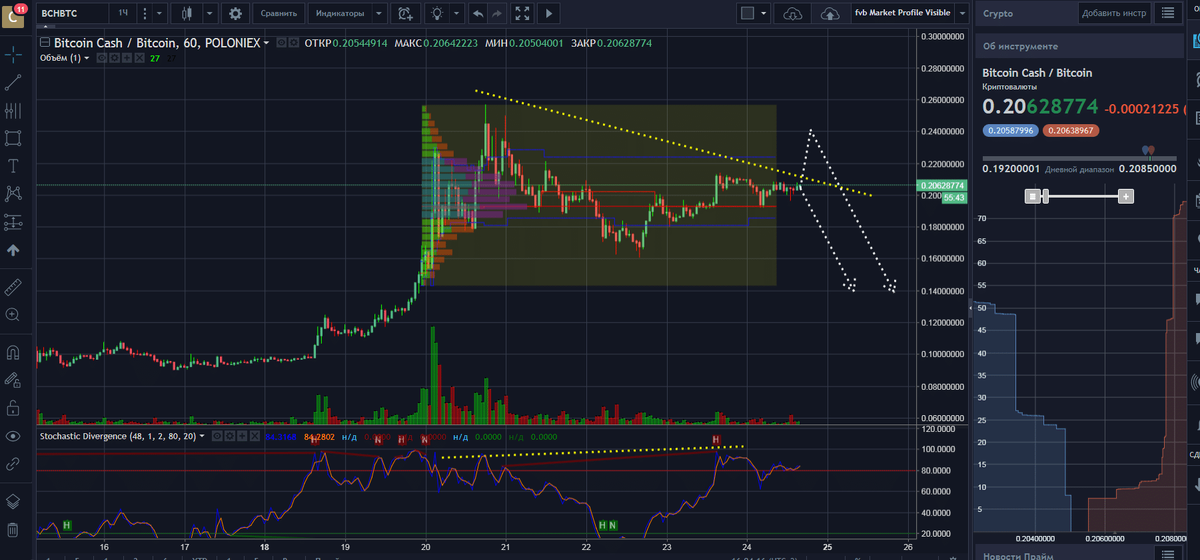Hide the Объём indicator with eye icon
1200x560 pixels.
[100, 58]
